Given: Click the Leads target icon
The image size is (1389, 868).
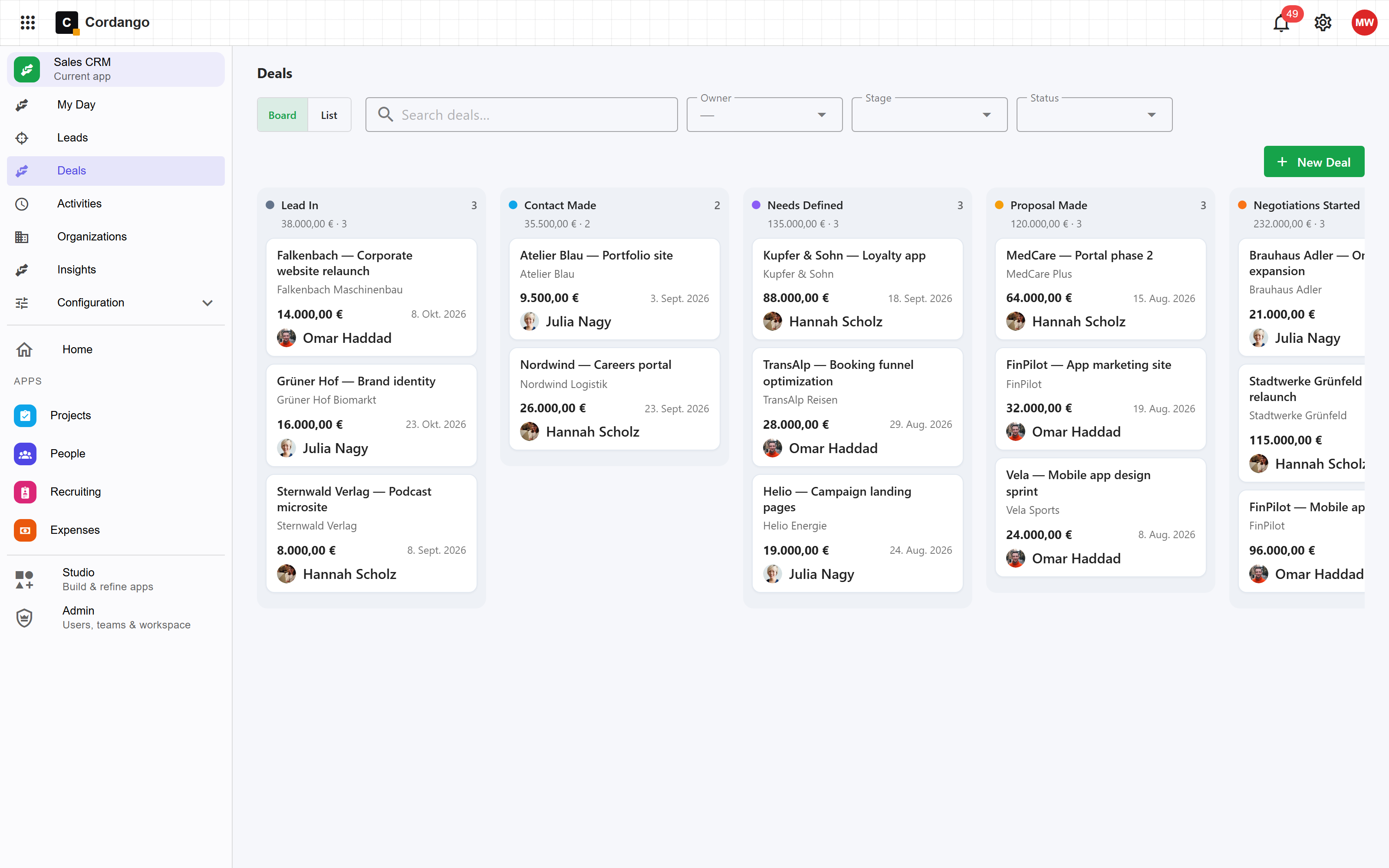Looking at the screenshot, I should (22, 138).
